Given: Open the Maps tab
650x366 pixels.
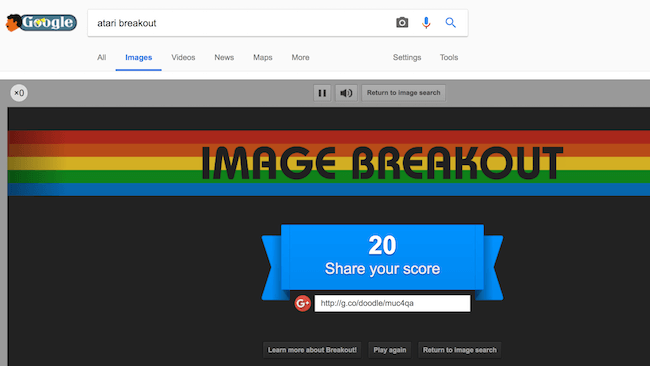Looking at the screenshot, I should pos(263,58).
